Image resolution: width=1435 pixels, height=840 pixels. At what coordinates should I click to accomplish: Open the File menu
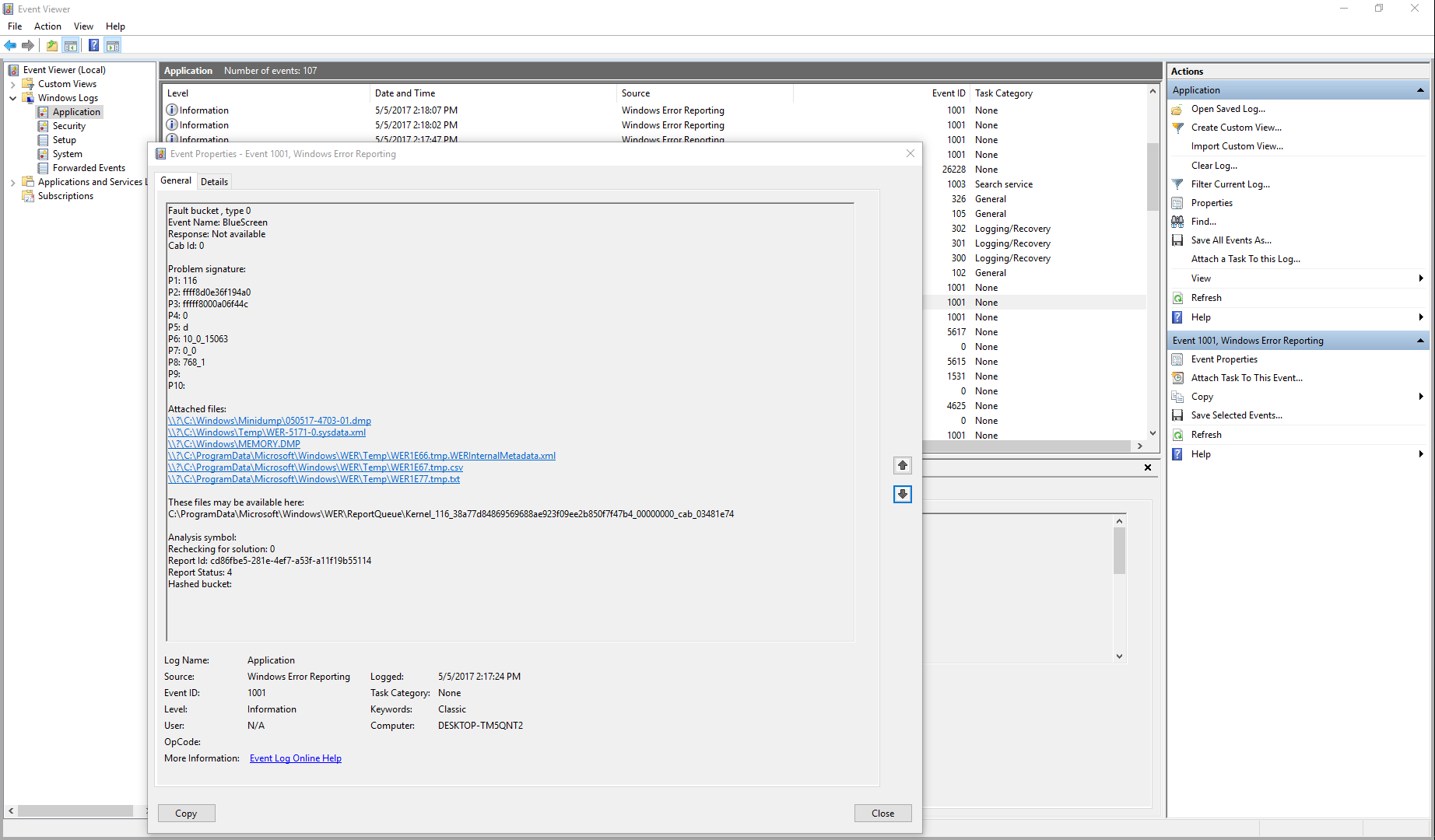(15, 26)
